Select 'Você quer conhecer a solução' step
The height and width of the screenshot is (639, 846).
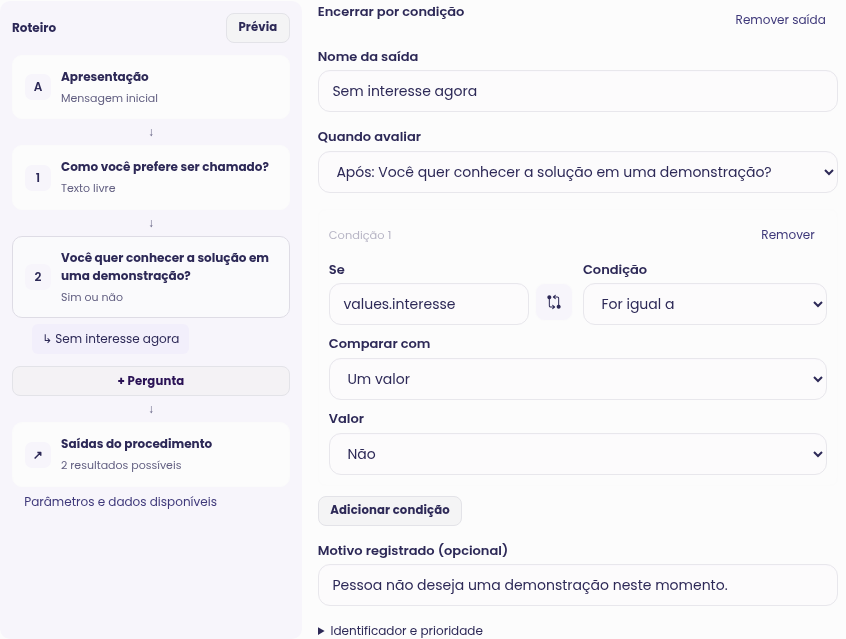(151, 277)
